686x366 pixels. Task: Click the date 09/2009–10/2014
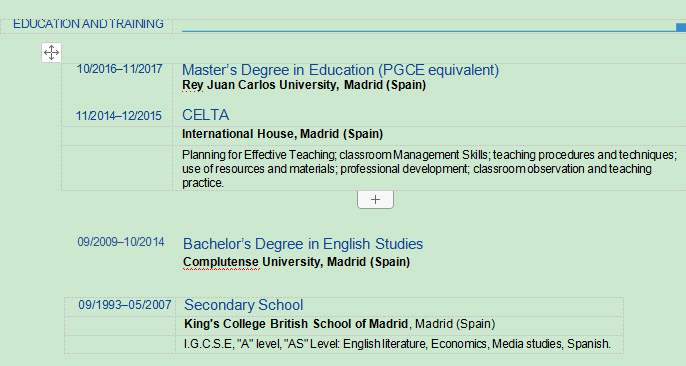(x=121, y=242)
